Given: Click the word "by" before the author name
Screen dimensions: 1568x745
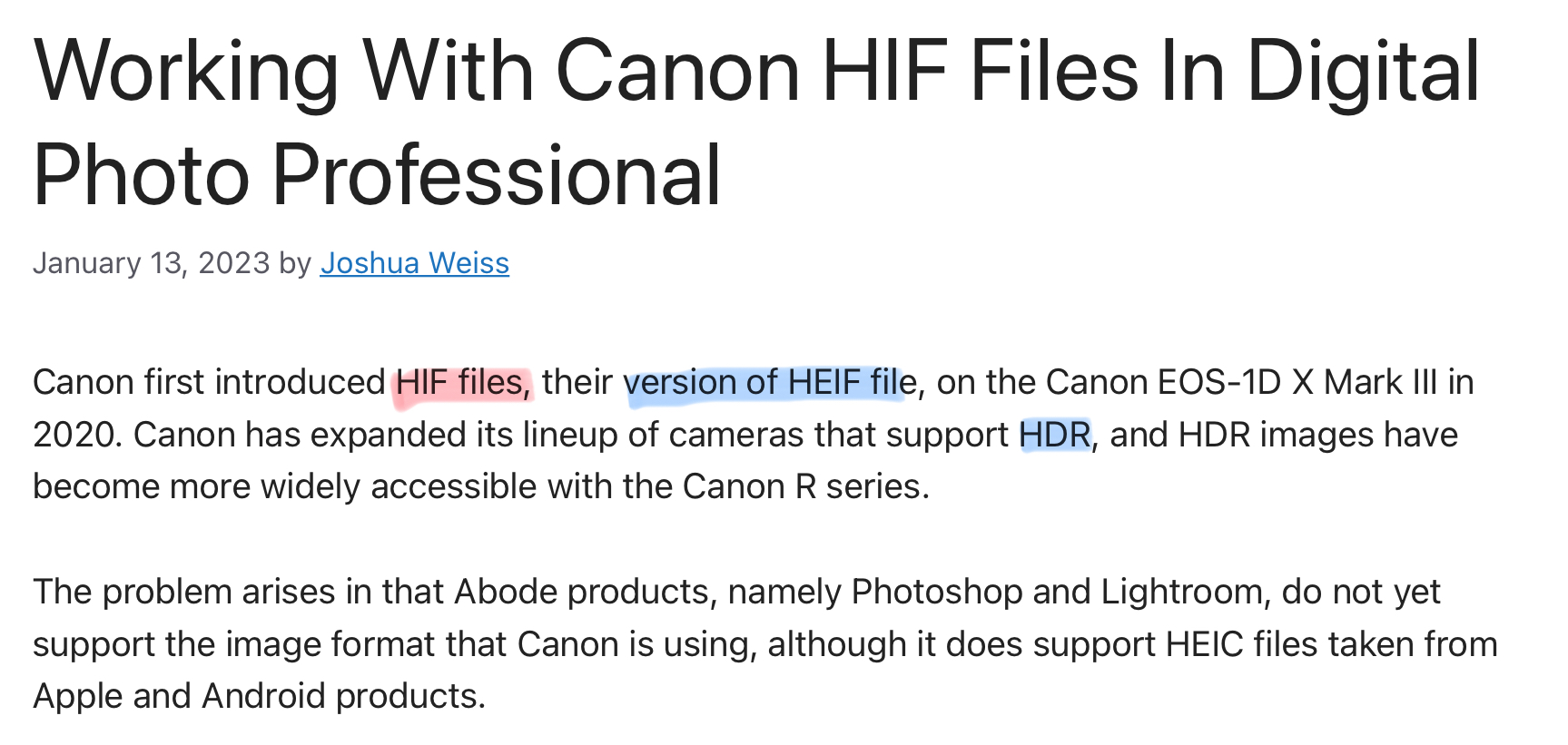Looking at the screenshot, I should click(295, 264).
